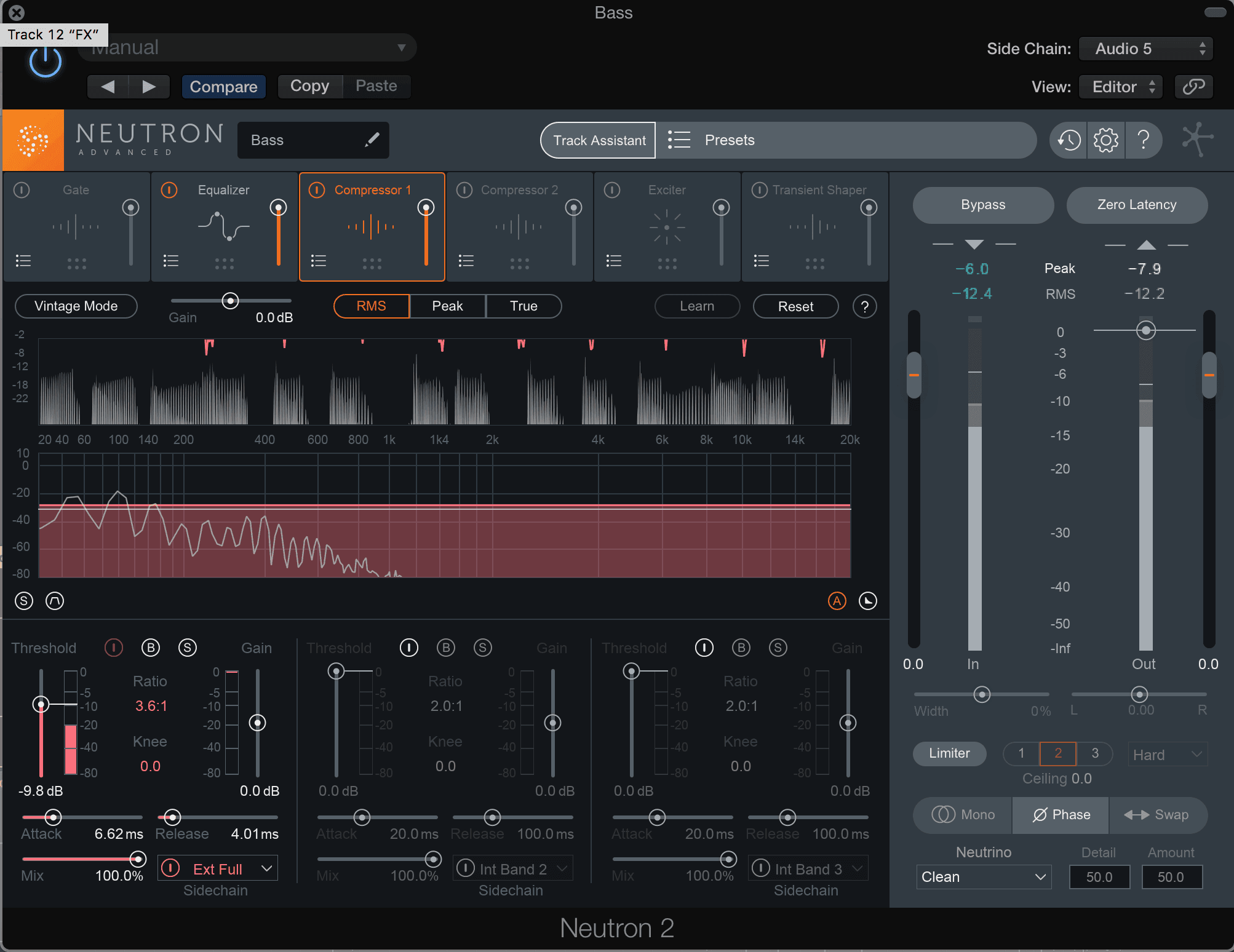Open the Manual preset dropdown
Viewport: 1234px width, 952px height.
[247, 47]
